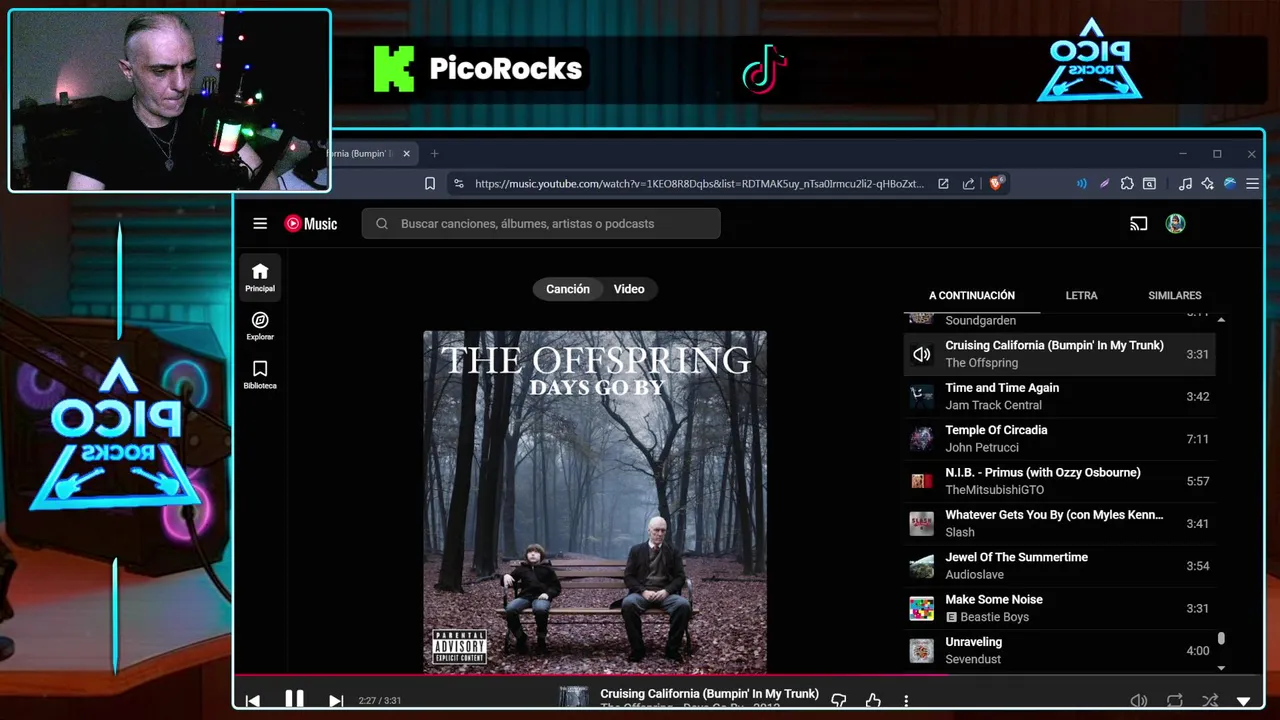Click the Days Go By album artwork
The image size is (1280, 720).
click(595, 502)
